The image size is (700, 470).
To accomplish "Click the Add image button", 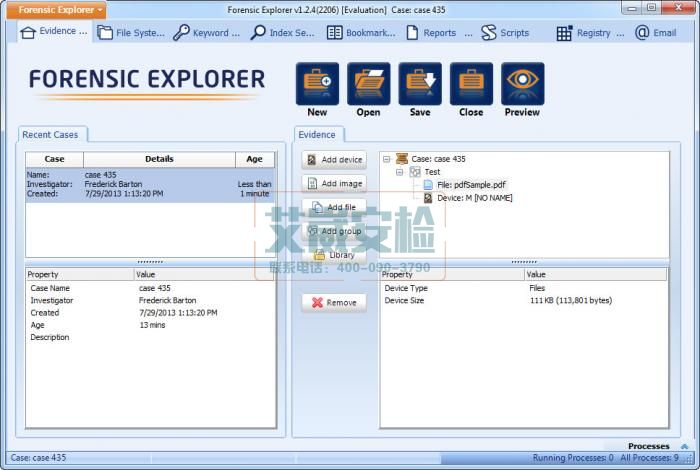I will pos(334,183).
